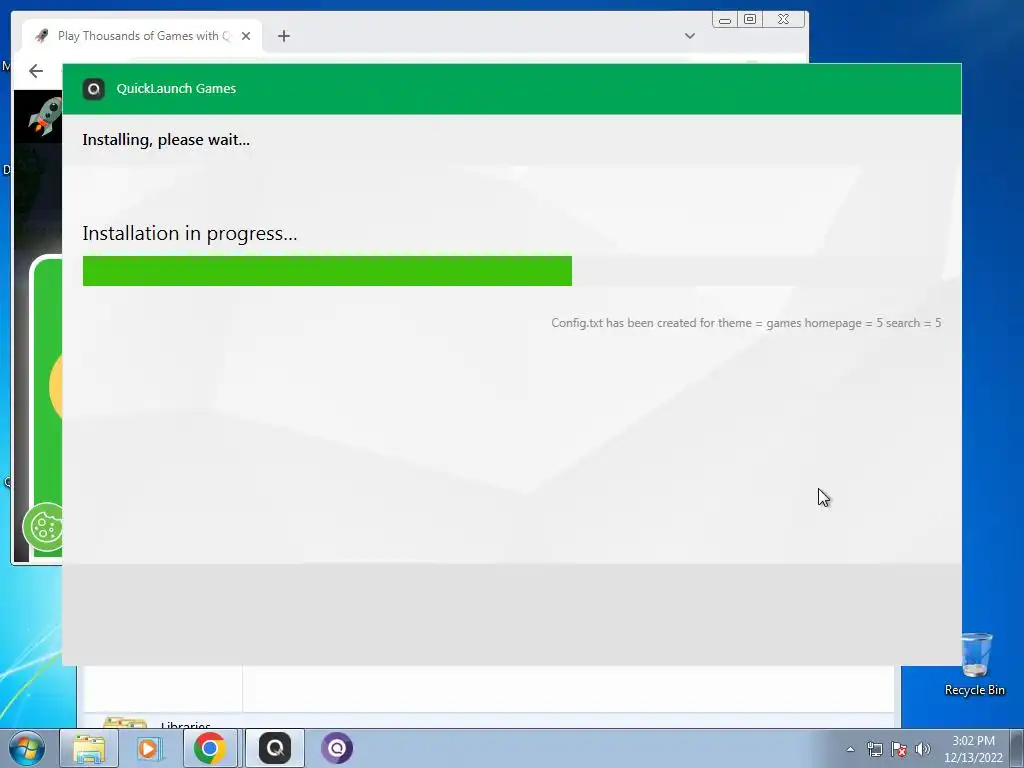The width and height of the screenshot is (1024, 768).
Task: Switch to Chrome in the taskbar
Action: (210, 748)
